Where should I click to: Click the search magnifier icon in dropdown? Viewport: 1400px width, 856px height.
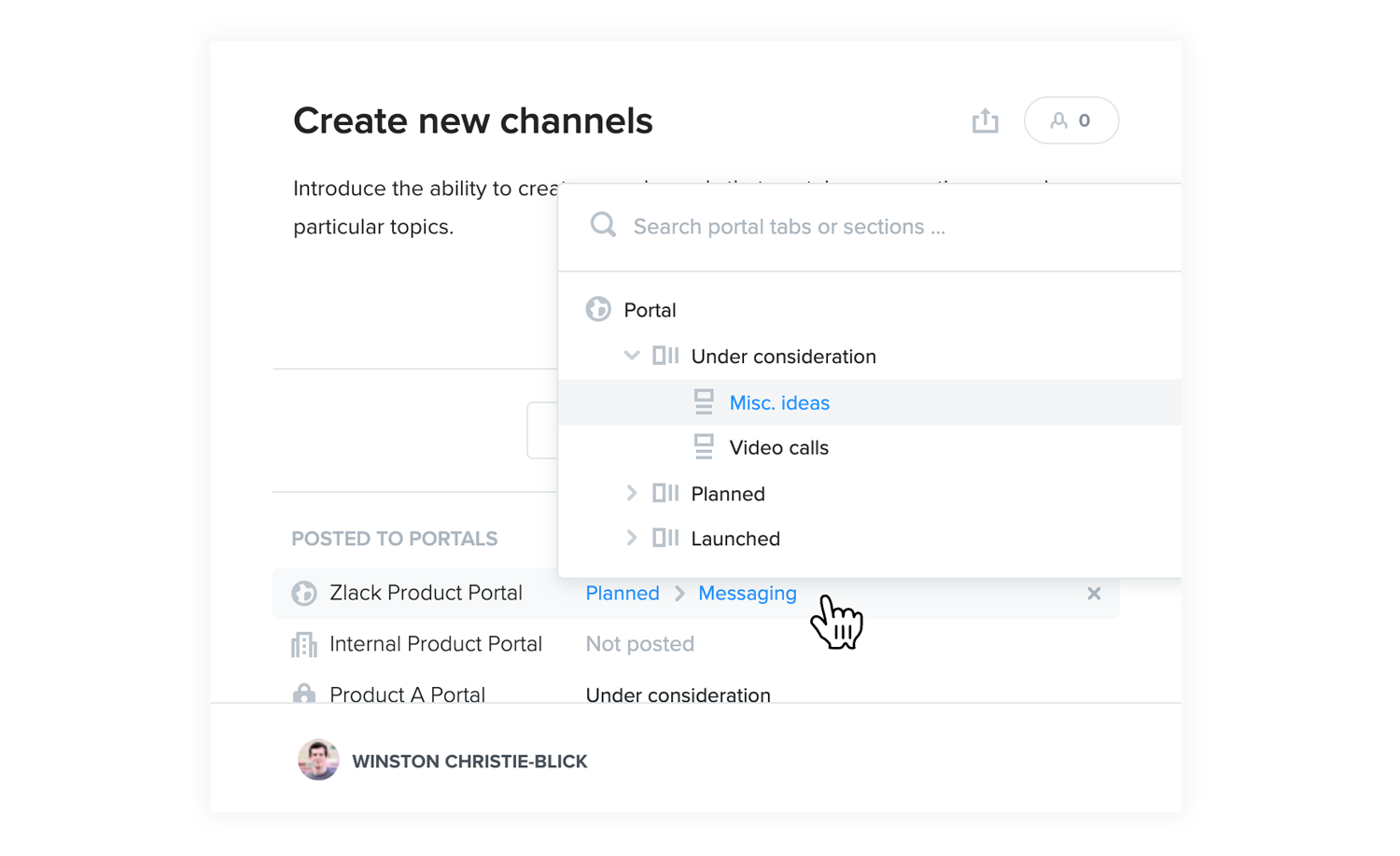pos(603,225)
